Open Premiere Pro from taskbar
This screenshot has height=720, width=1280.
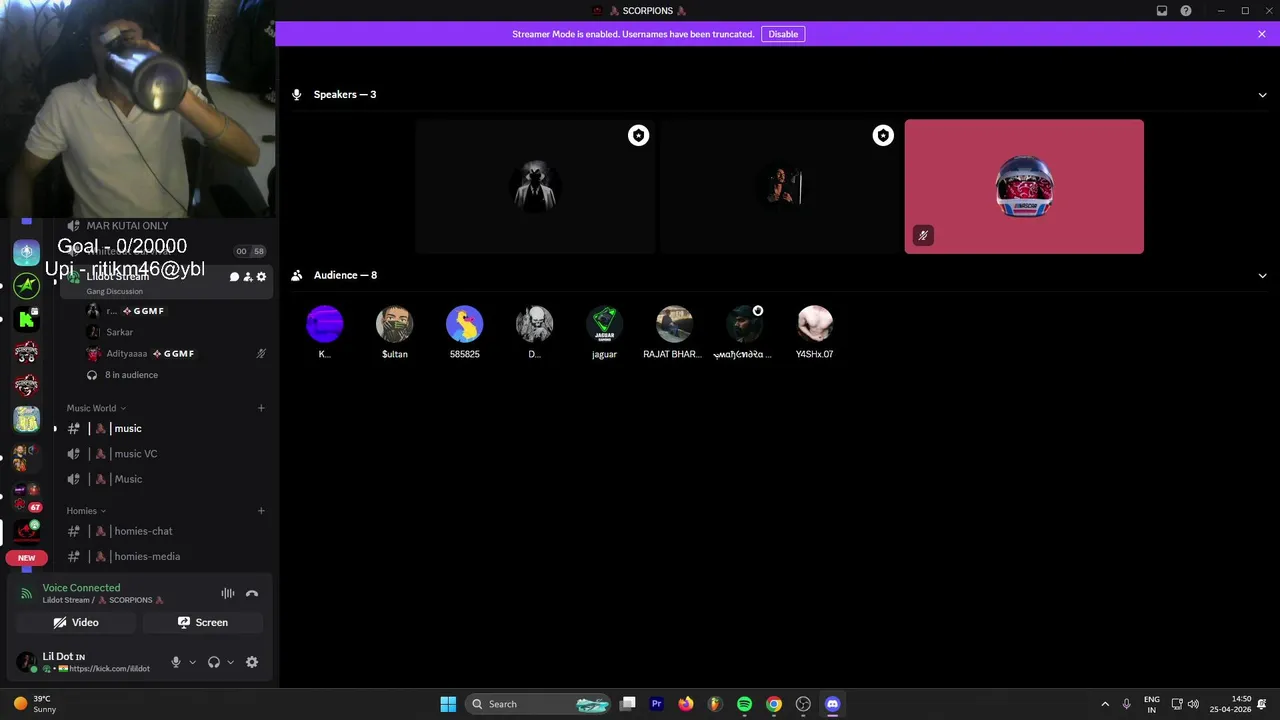click(x=656, y=704)
